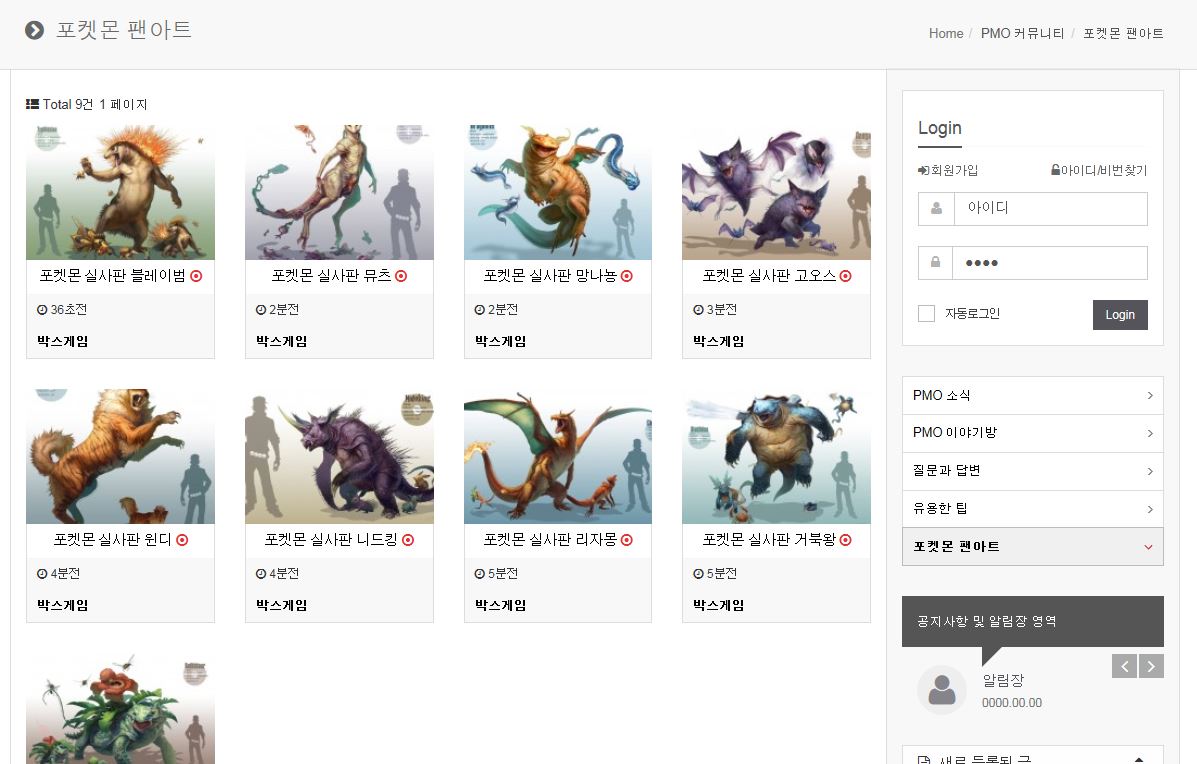Open the 거북왕 fan art thumbnail

[x=776, y=456]
